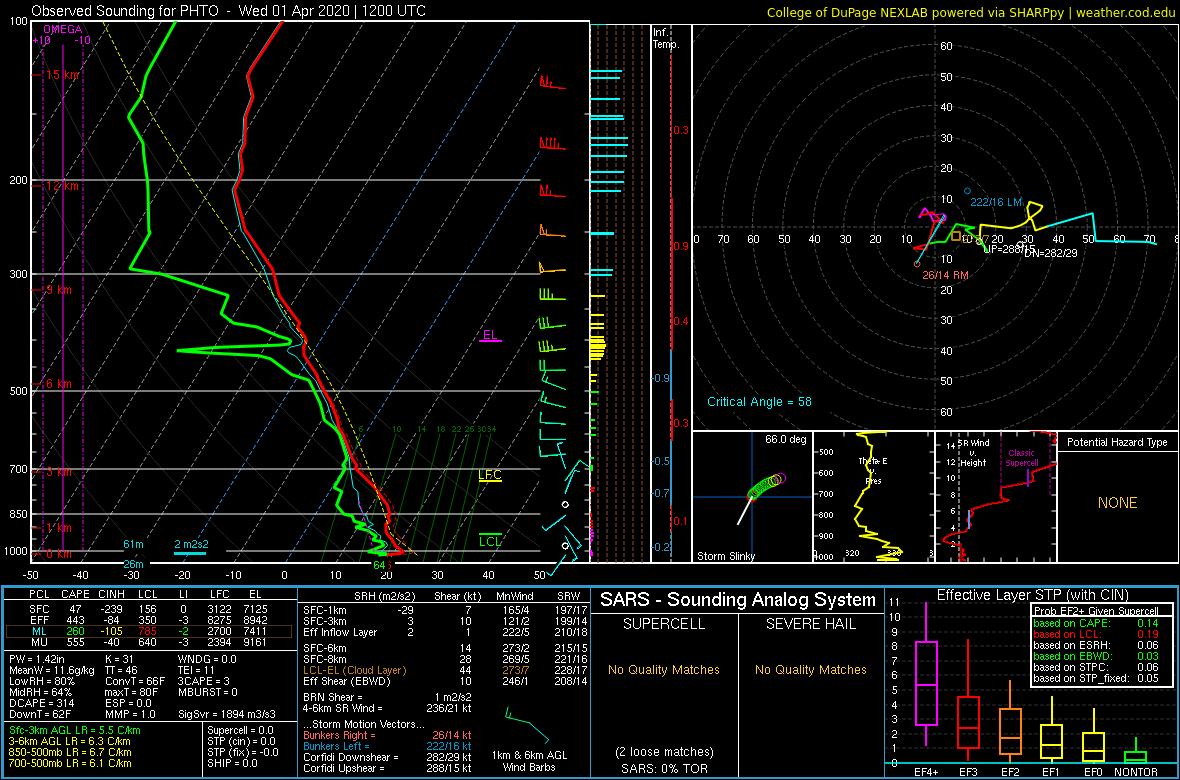Click the Effective Layer STP (with CIN) title
This screenshot has height=780, width=1180.
pyautogui.click(x=1032, y=596)
